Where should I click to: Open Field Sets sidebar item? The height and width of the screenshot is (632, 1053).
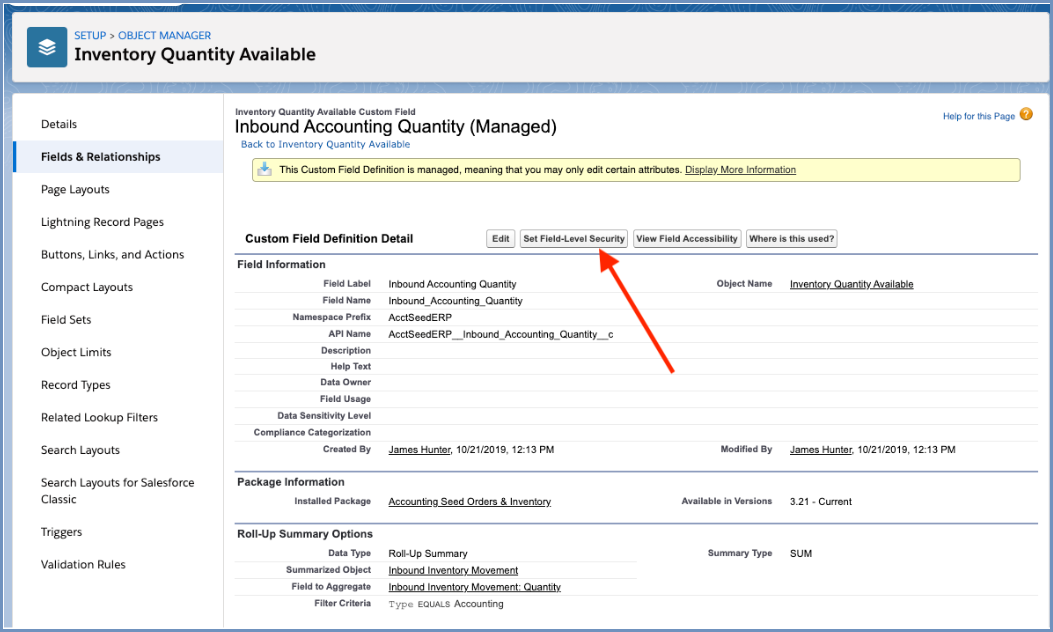66,320
